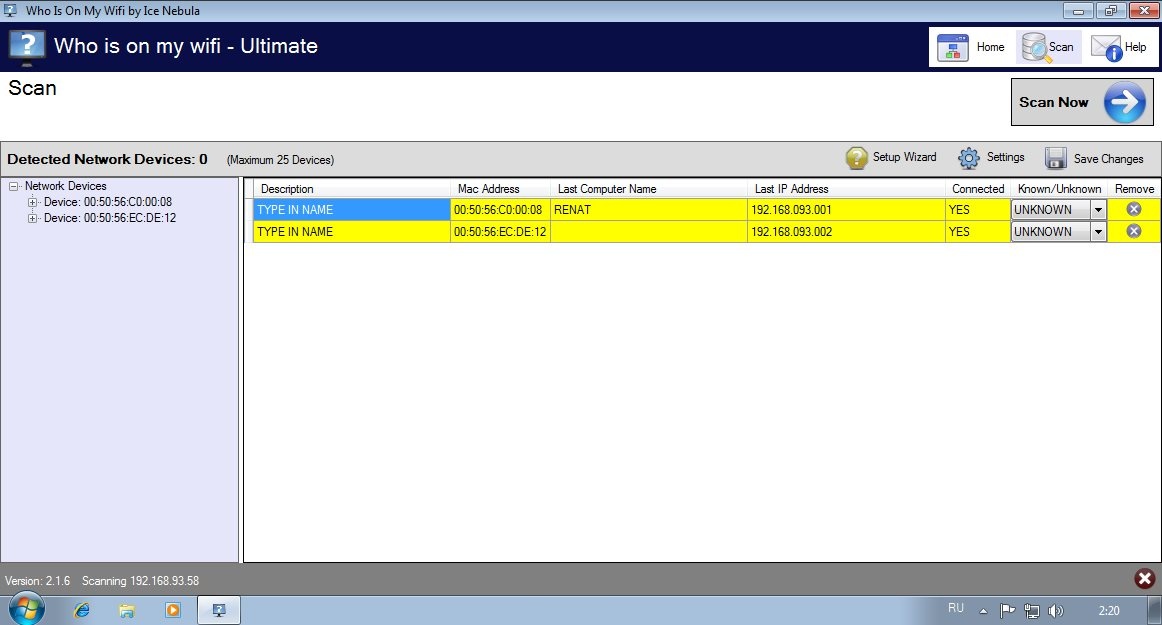Click the Settings gear icon
This screenshot has width=1162, height=625.
point(969,158)
